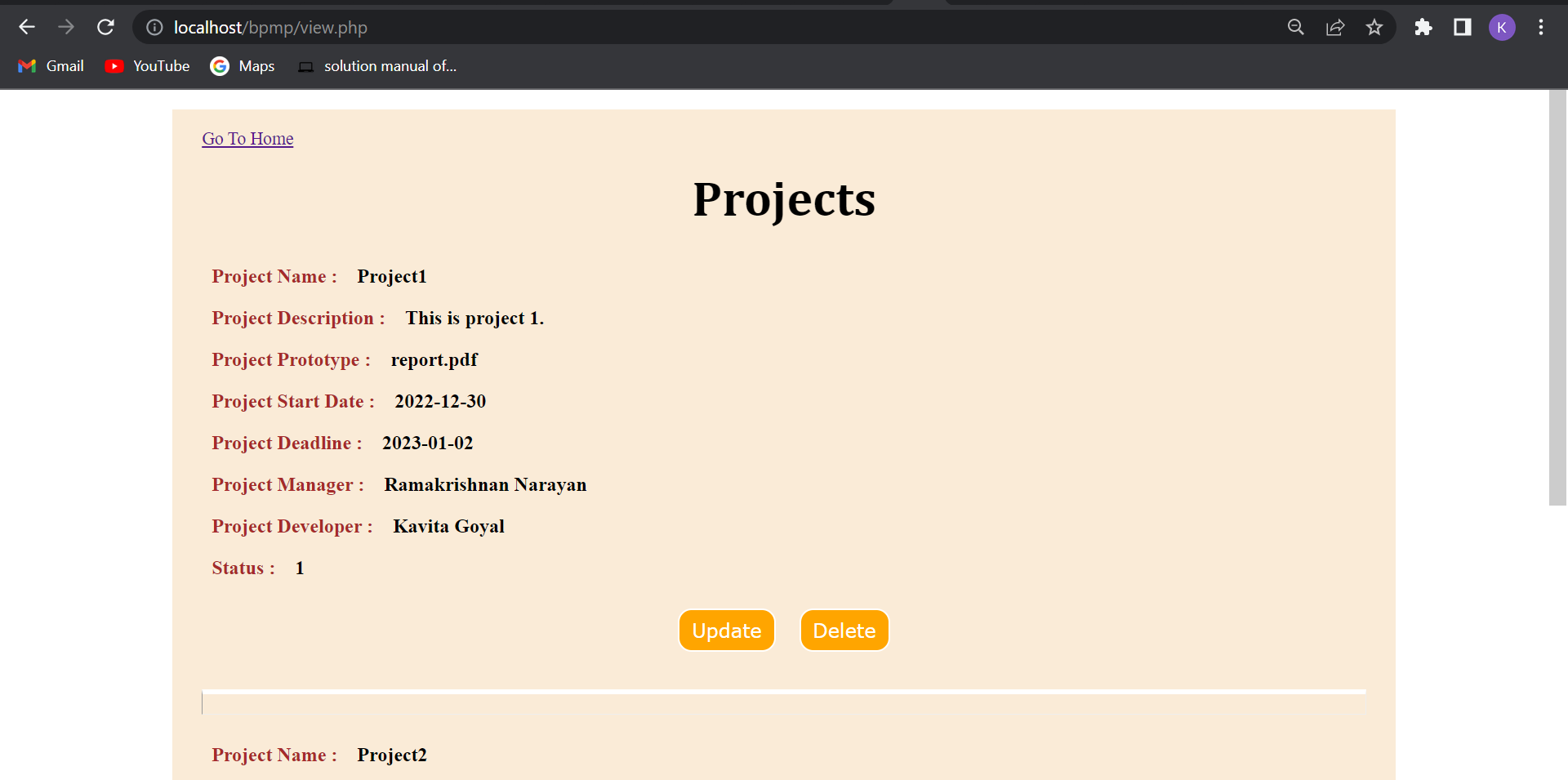Open the browser Extensions puzzle icon
The height and width of the screenshot is (780, 1568).
point(1423,27)
